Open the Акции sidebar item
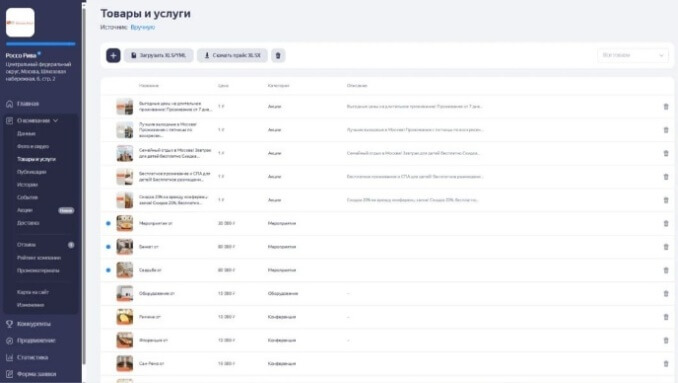Image resolution: width=678 pixels, height=383 pixels. (x=25, y=210)
